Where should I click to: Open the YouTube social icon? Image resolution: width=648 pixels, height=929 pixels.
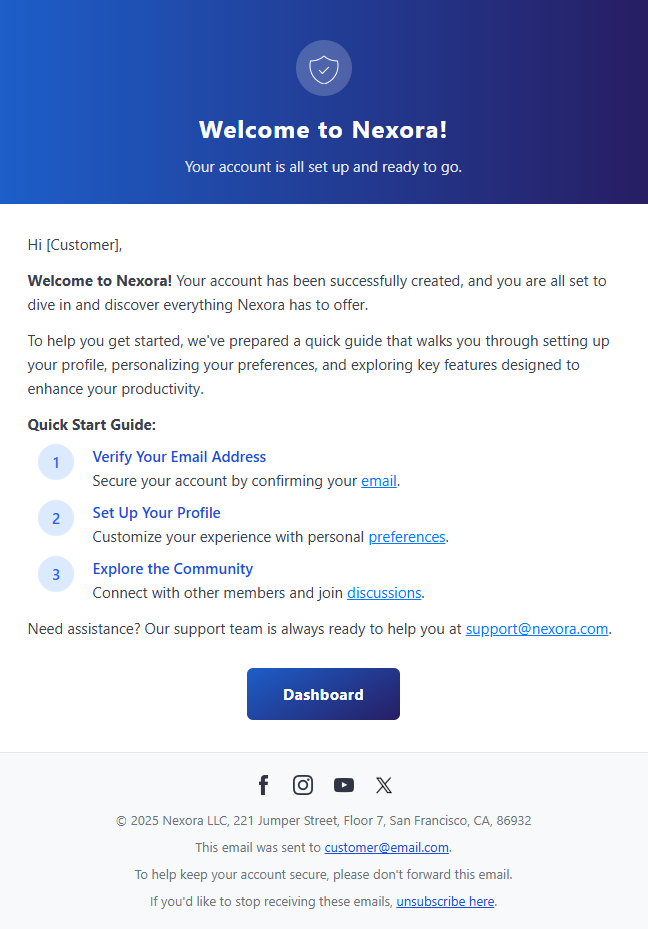click(x=344, y=785)
